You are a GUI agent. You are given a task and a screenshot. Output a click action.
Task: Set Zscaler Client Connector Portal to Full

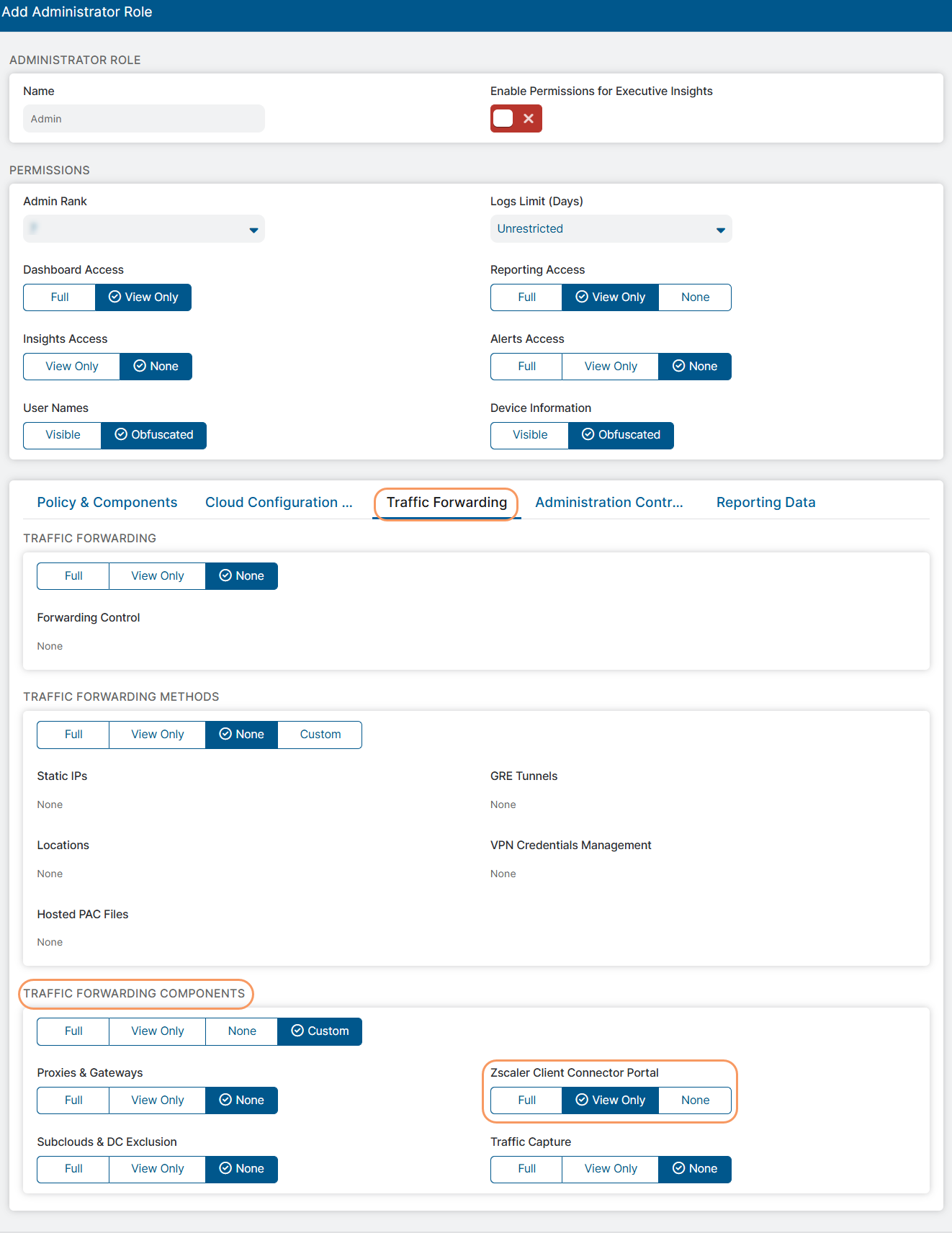pos(526,1100)
